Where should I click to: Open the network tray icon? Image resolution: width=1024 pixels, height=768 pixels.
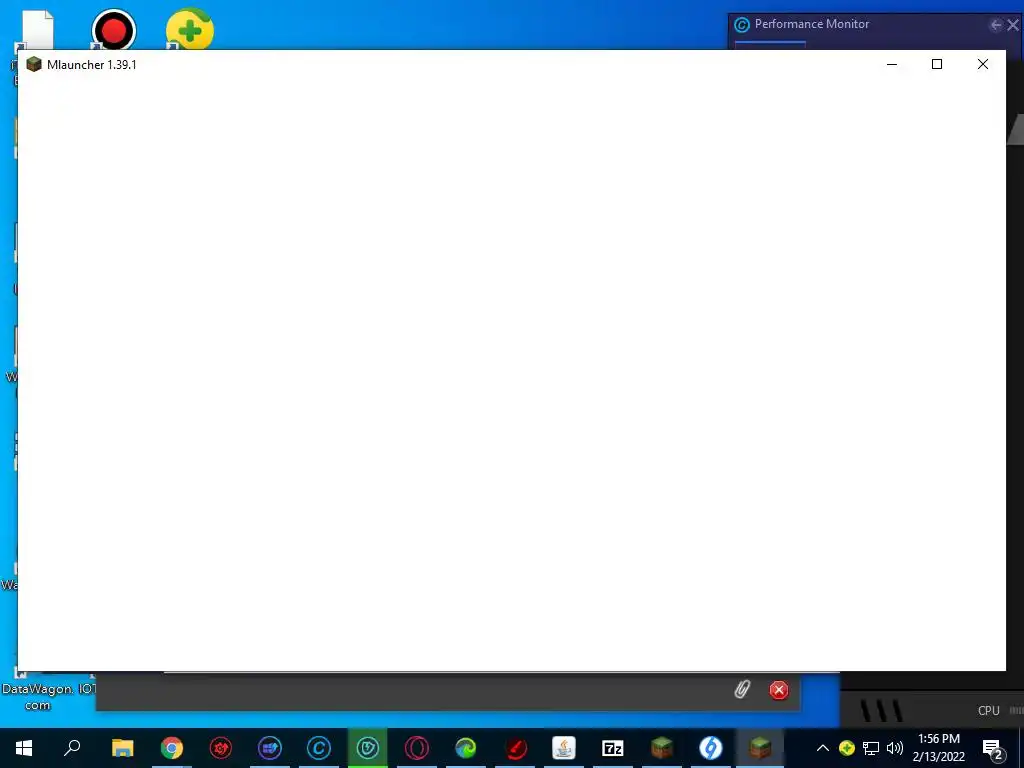(871, 748)
